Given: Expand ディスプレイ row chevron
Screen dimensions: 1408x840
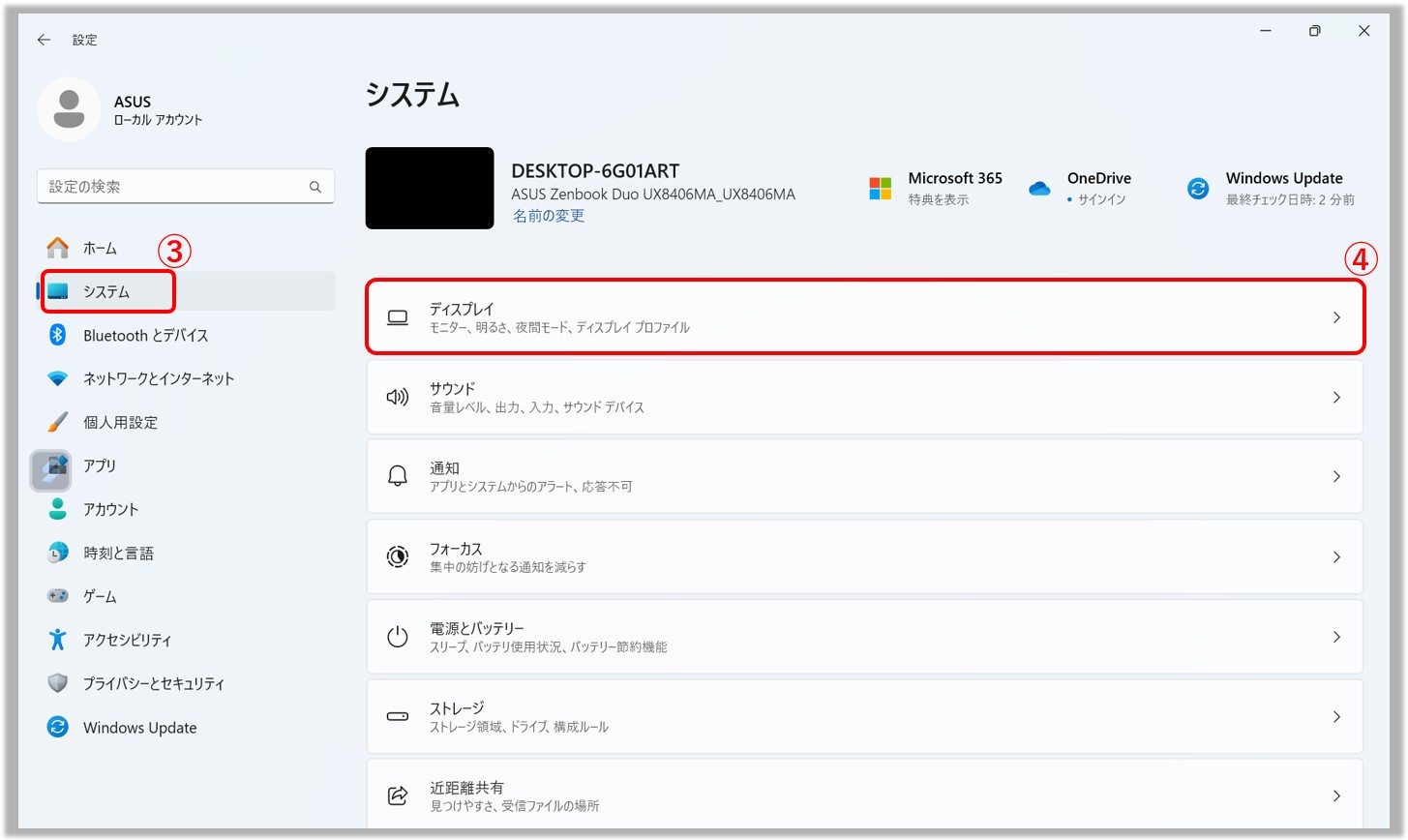Looking at the screenshot, I should [1336, 317].
